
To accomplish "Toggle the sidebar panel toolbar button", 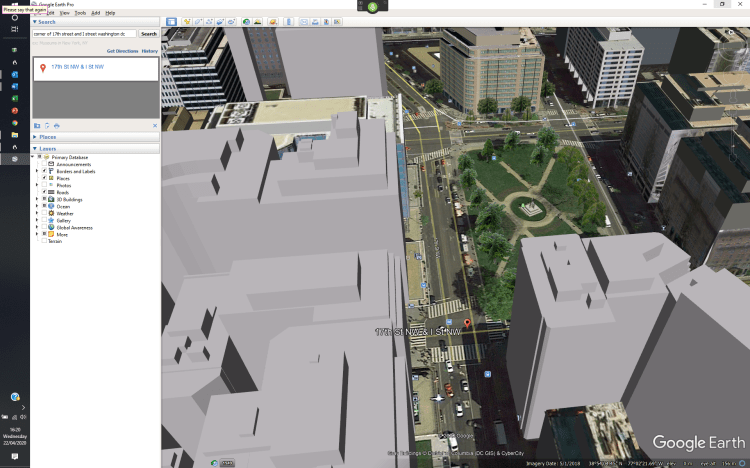I will [x=171, y=21].
